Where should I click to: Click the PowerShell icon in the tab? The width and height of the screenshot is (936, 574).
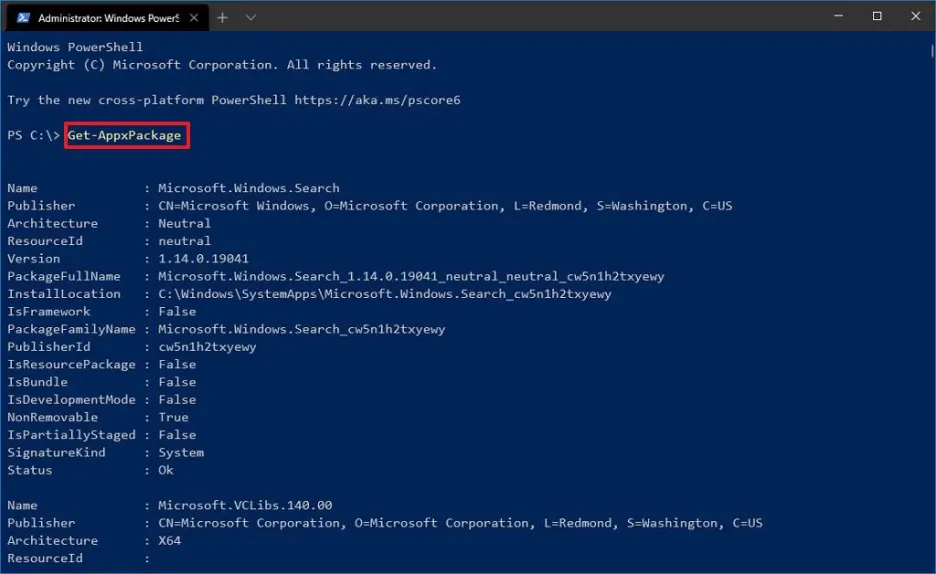[23, 17]
